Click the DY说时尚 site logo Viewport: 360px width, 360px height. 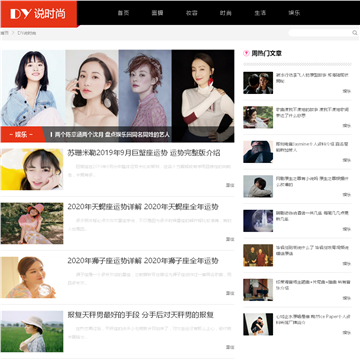pos(38,14)
